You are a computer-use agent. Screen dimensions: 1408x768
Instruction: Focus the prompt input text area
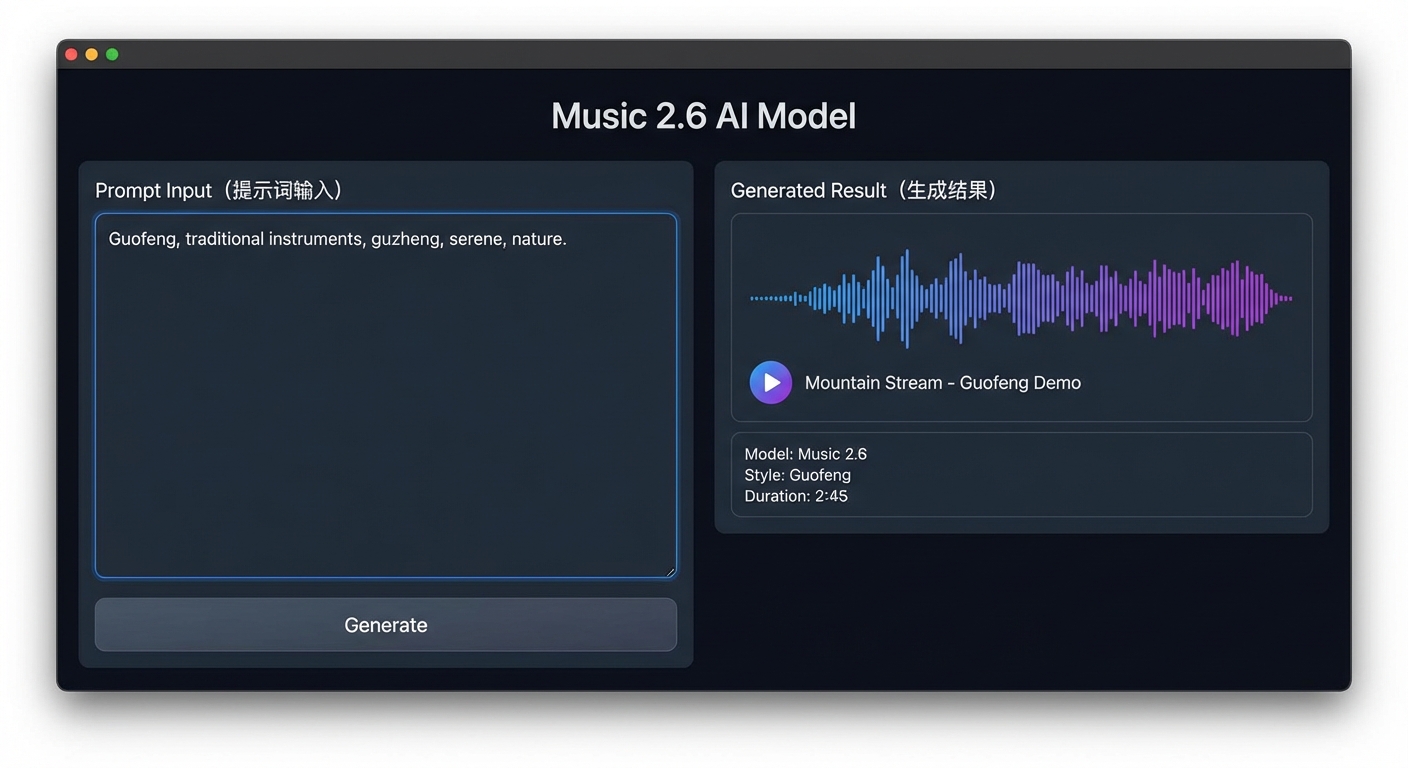(386, 396)
